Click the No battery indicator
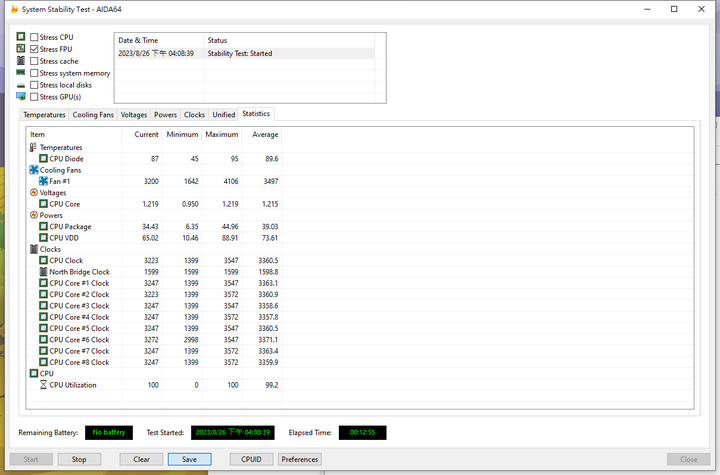720x475 pixels. pos(109,432)
